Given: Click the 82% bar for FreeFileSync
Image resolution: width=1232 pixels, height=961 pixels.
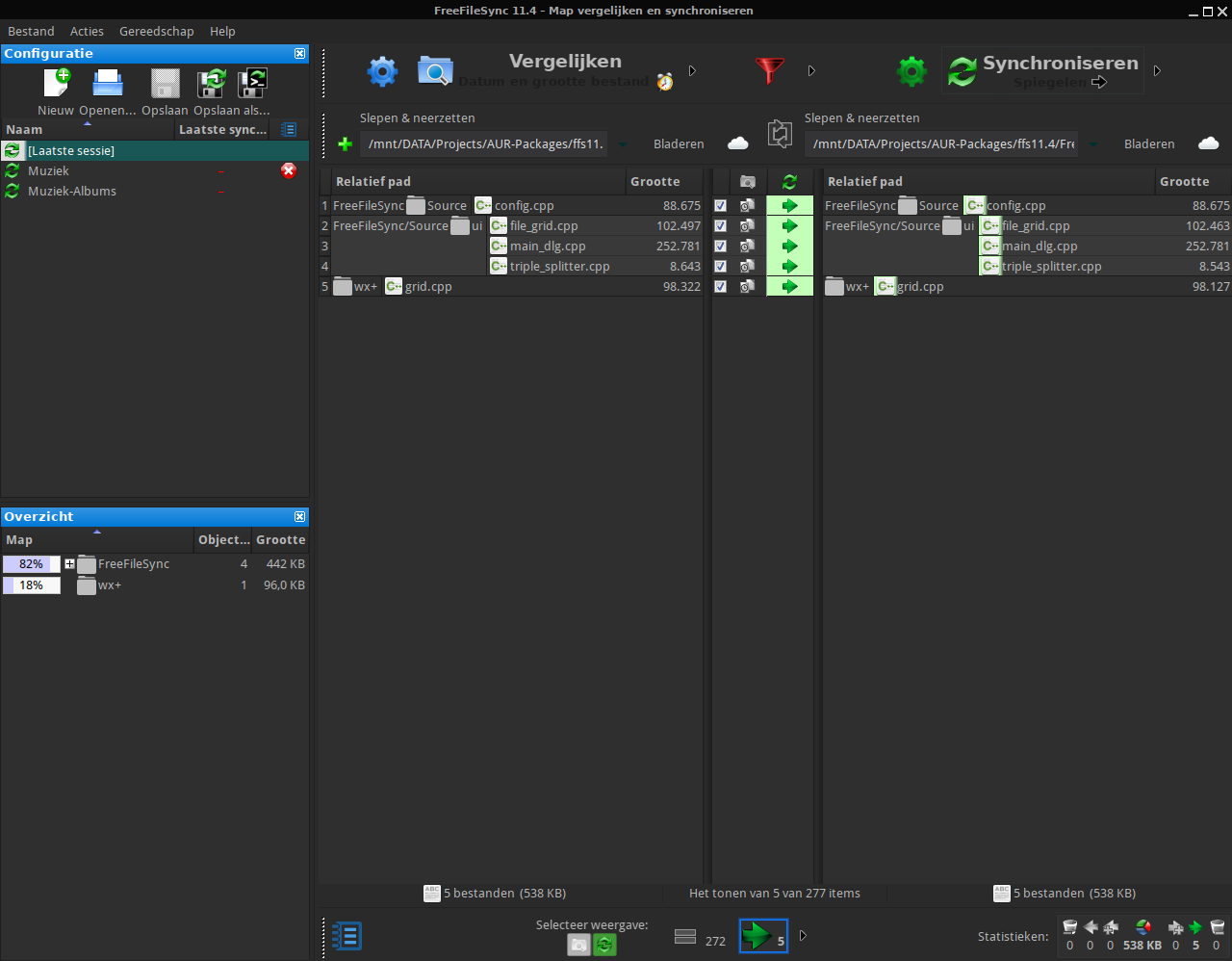Looking at the screenshot, I should pos(32,564).
